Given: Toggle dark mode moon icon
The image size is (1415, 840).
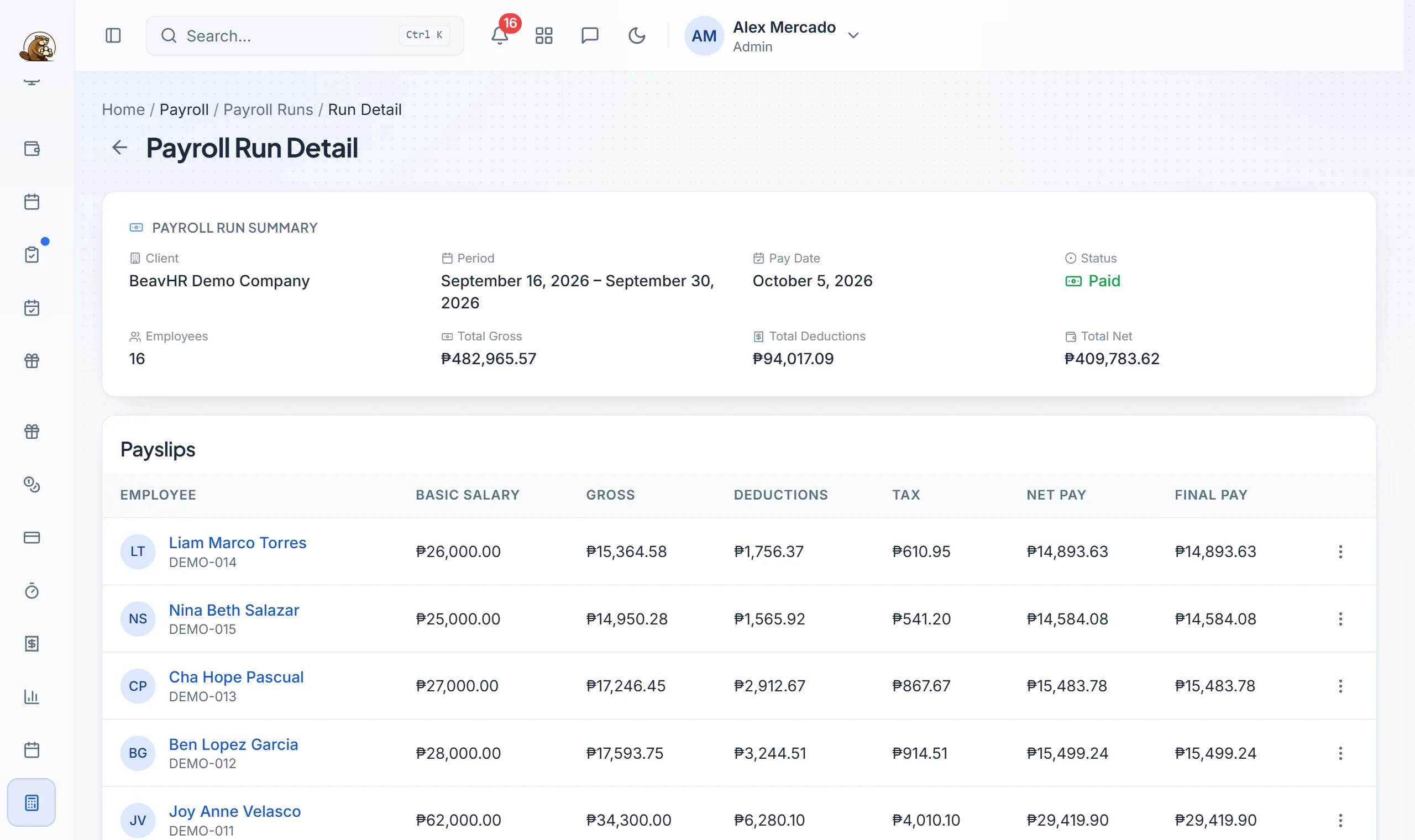Looking at the screenshot, I should 637,36.
